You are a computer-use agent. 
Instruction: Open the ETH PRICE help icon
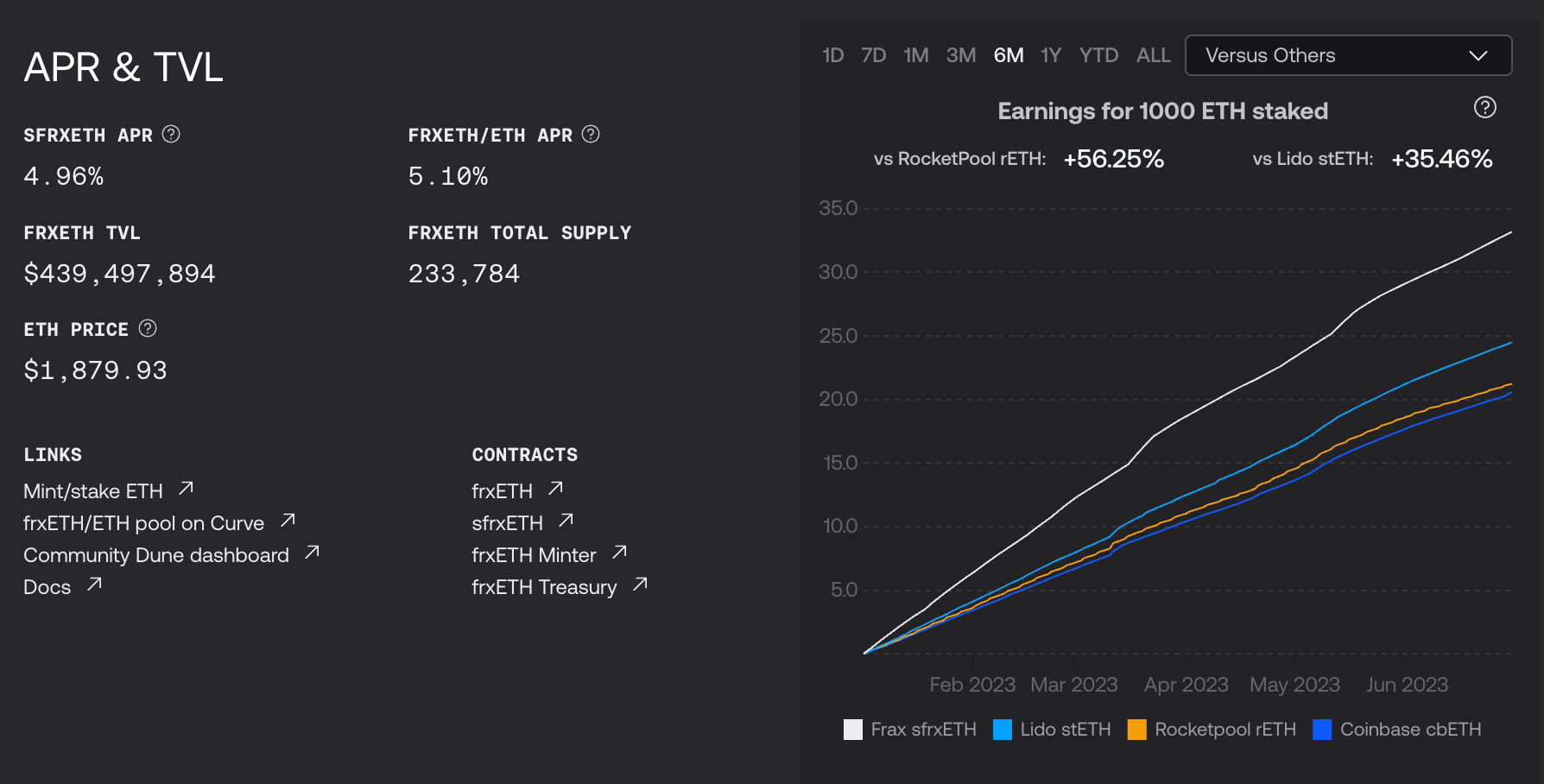(x=148, y=328)
